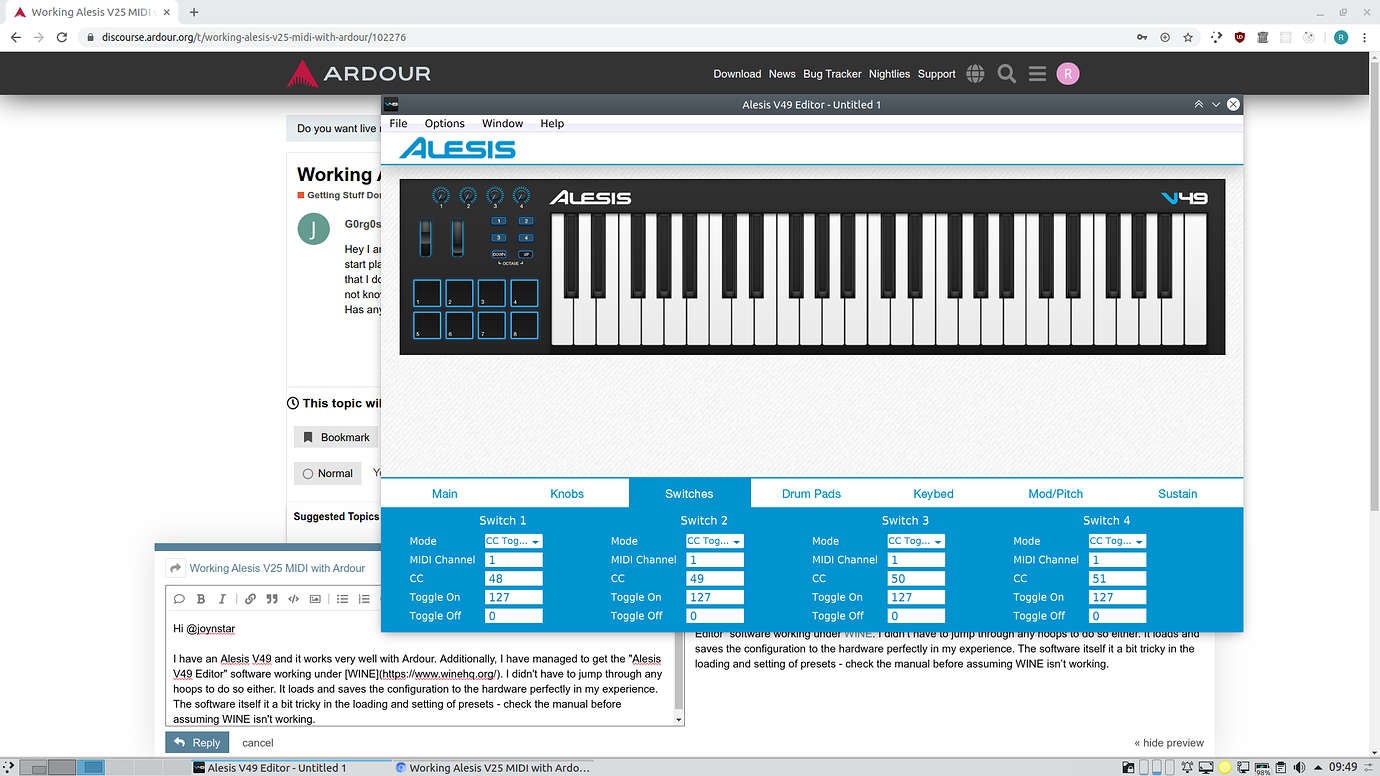This screenshot has width=1380, height=776.
Task: Open the Help menu in Alesis Editor
Action: [552, 124]
